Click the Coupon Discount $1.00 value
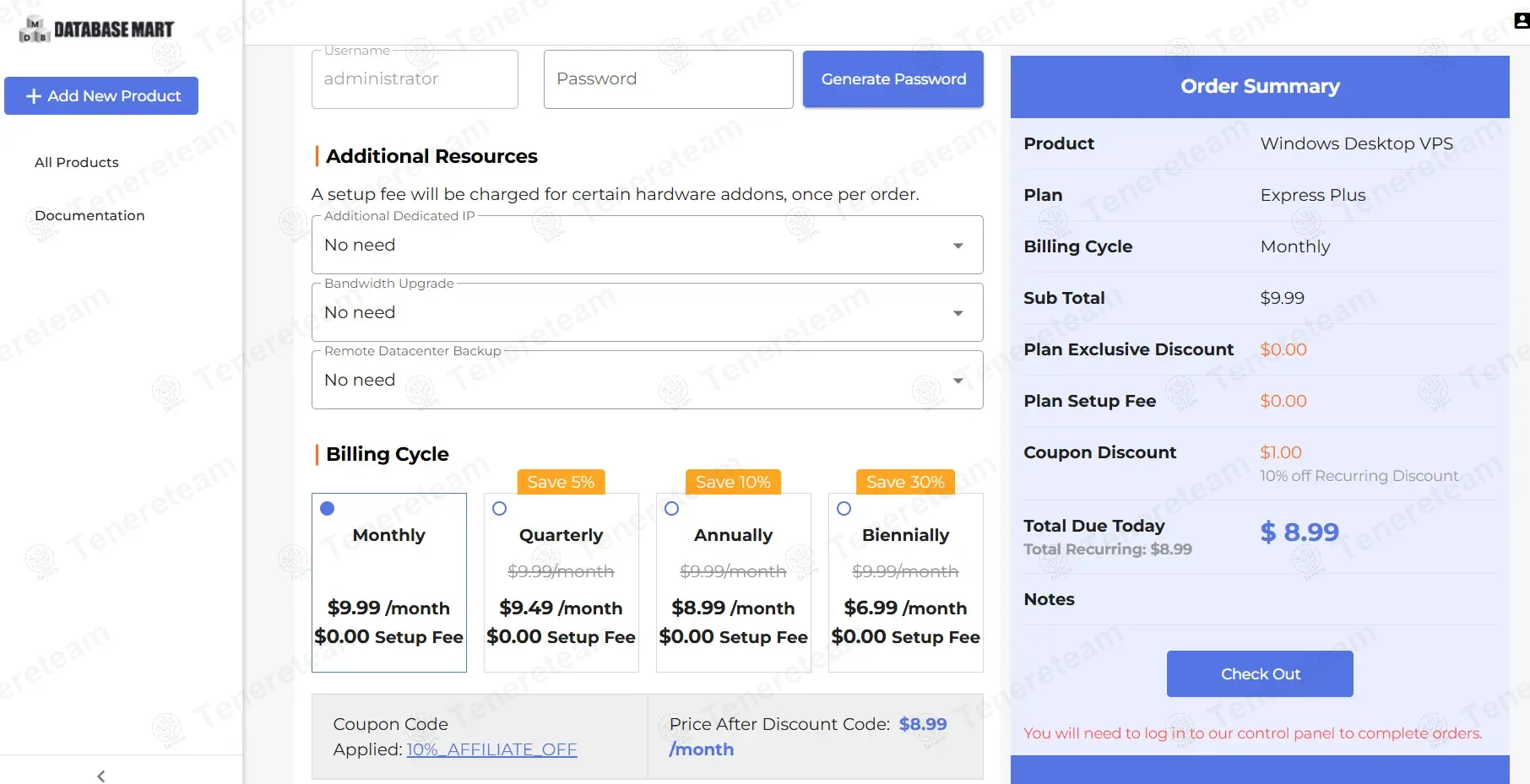The image size is (1530, 784). (1281, 452)
